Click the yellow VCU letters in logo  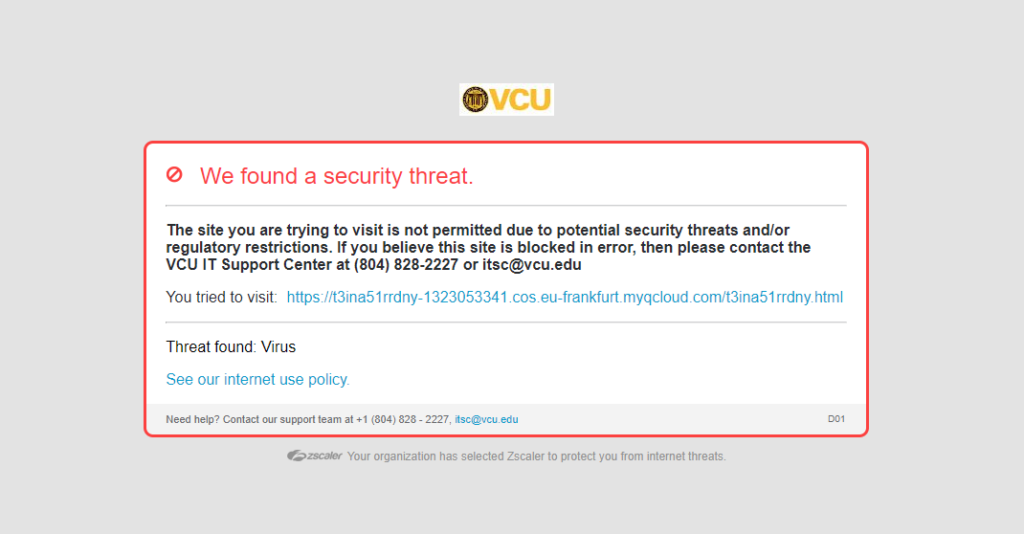click(x=521, y=99)
